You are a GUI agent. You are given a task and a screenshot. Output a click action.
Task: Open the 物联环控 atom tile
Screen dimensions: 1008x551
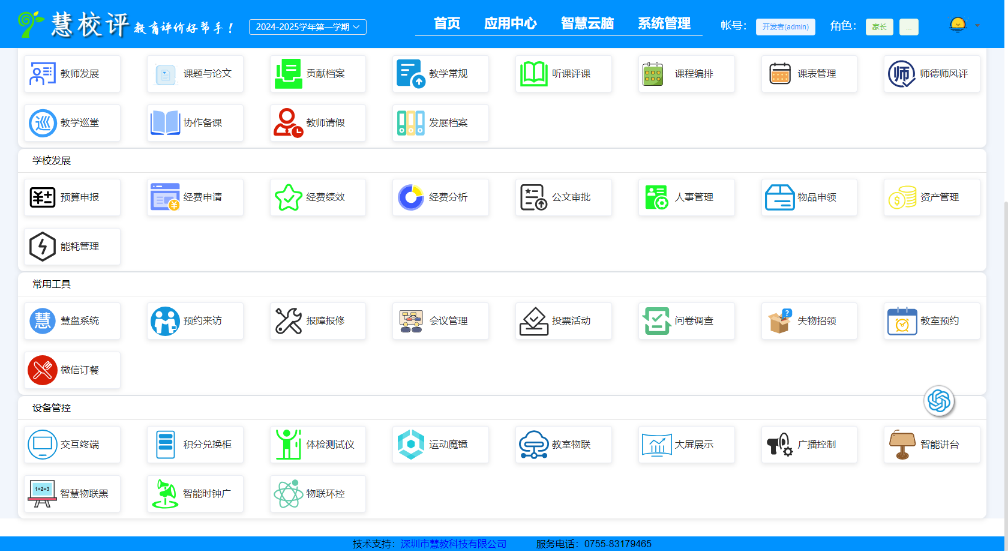(x=318, y=494)
